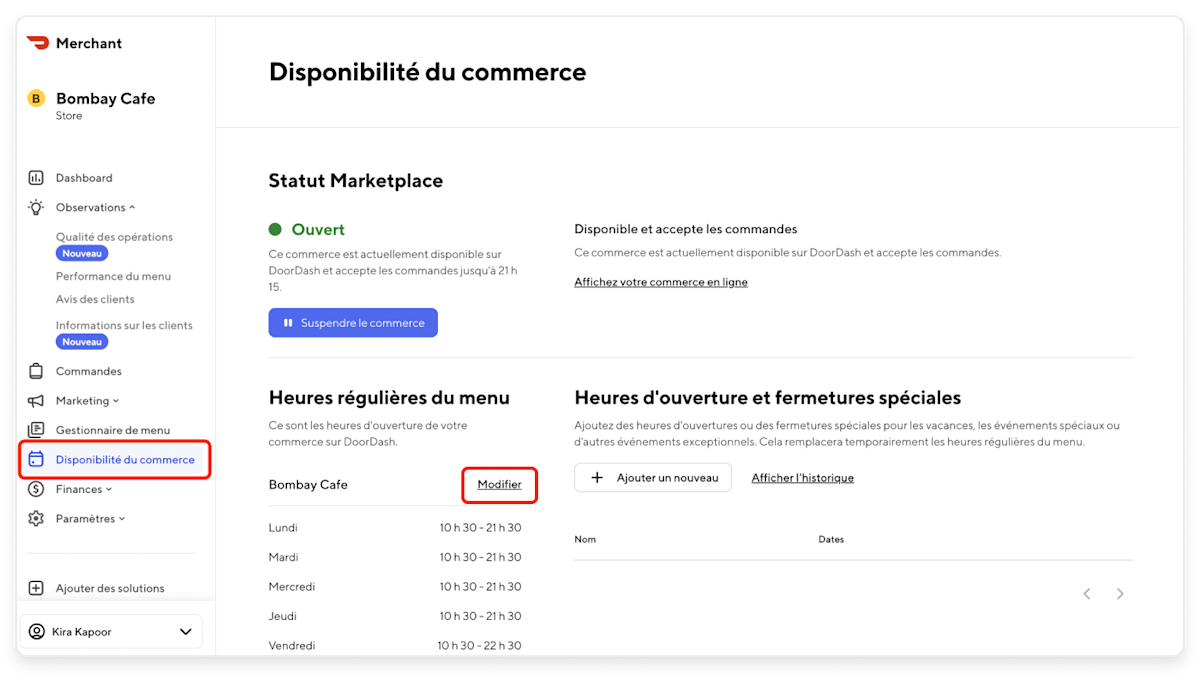
Task: Click the Ajouter des solutions plus icon
Action: coord(36,588)
